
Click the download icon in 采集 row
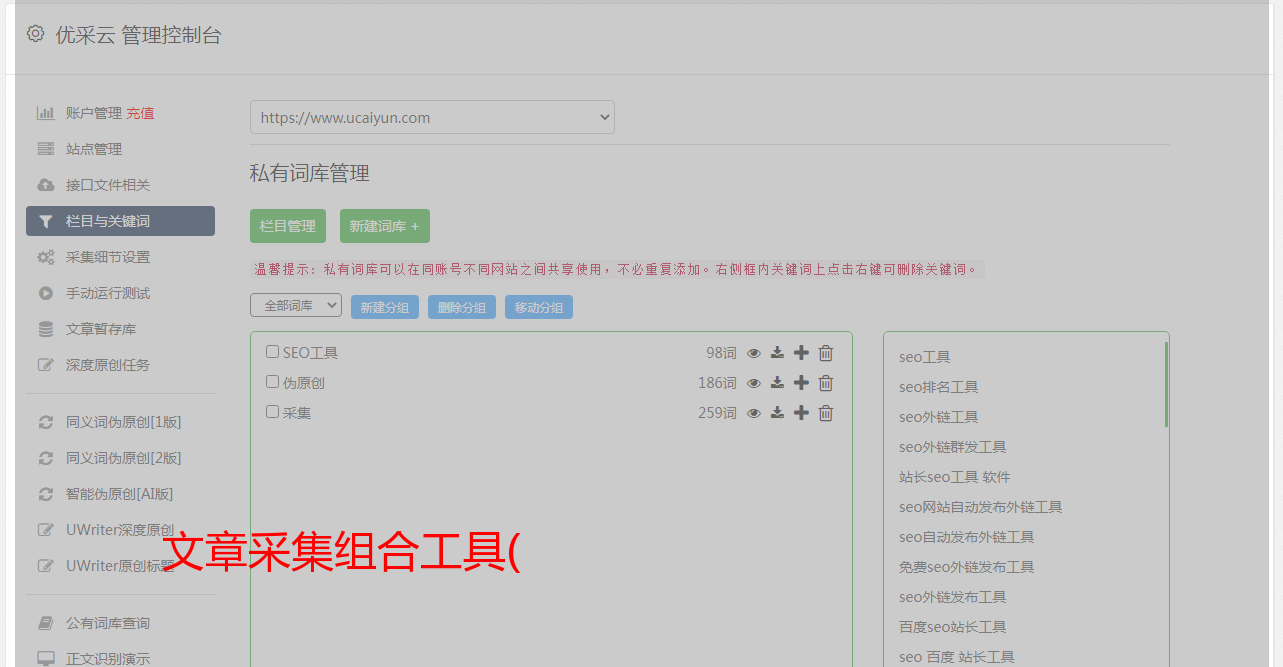(777, 413)
